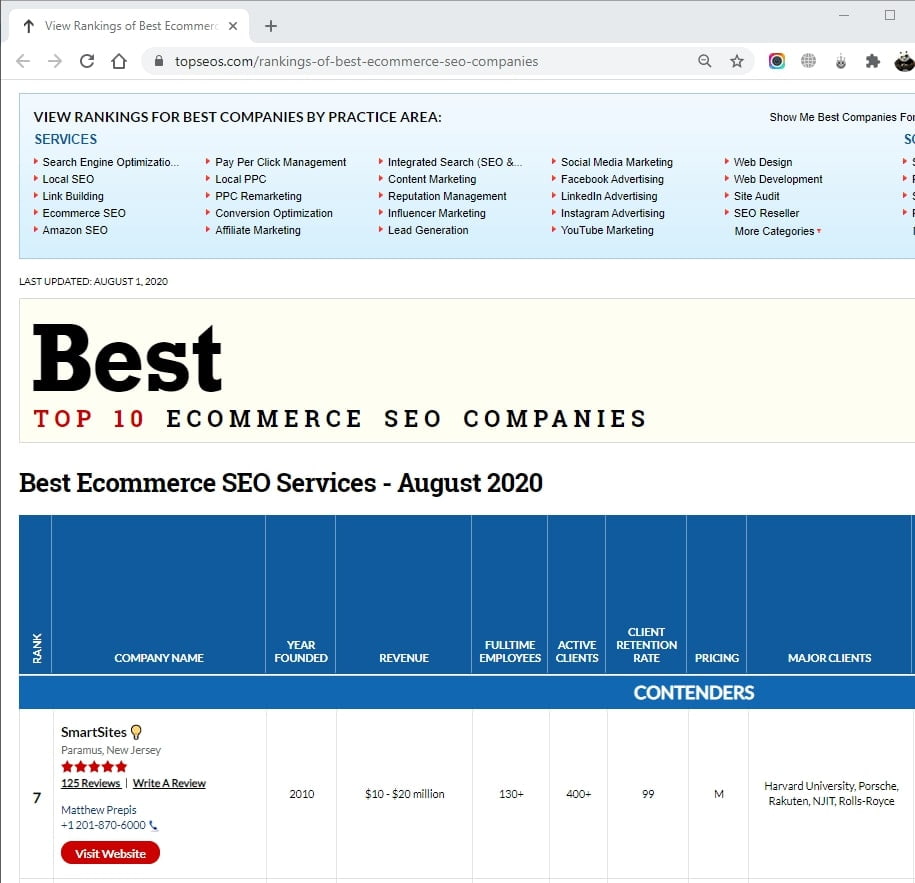The width and height of the screenshot is (915, 883).
Task: Click the back navigation arrow
Action: tap(23, 60)
